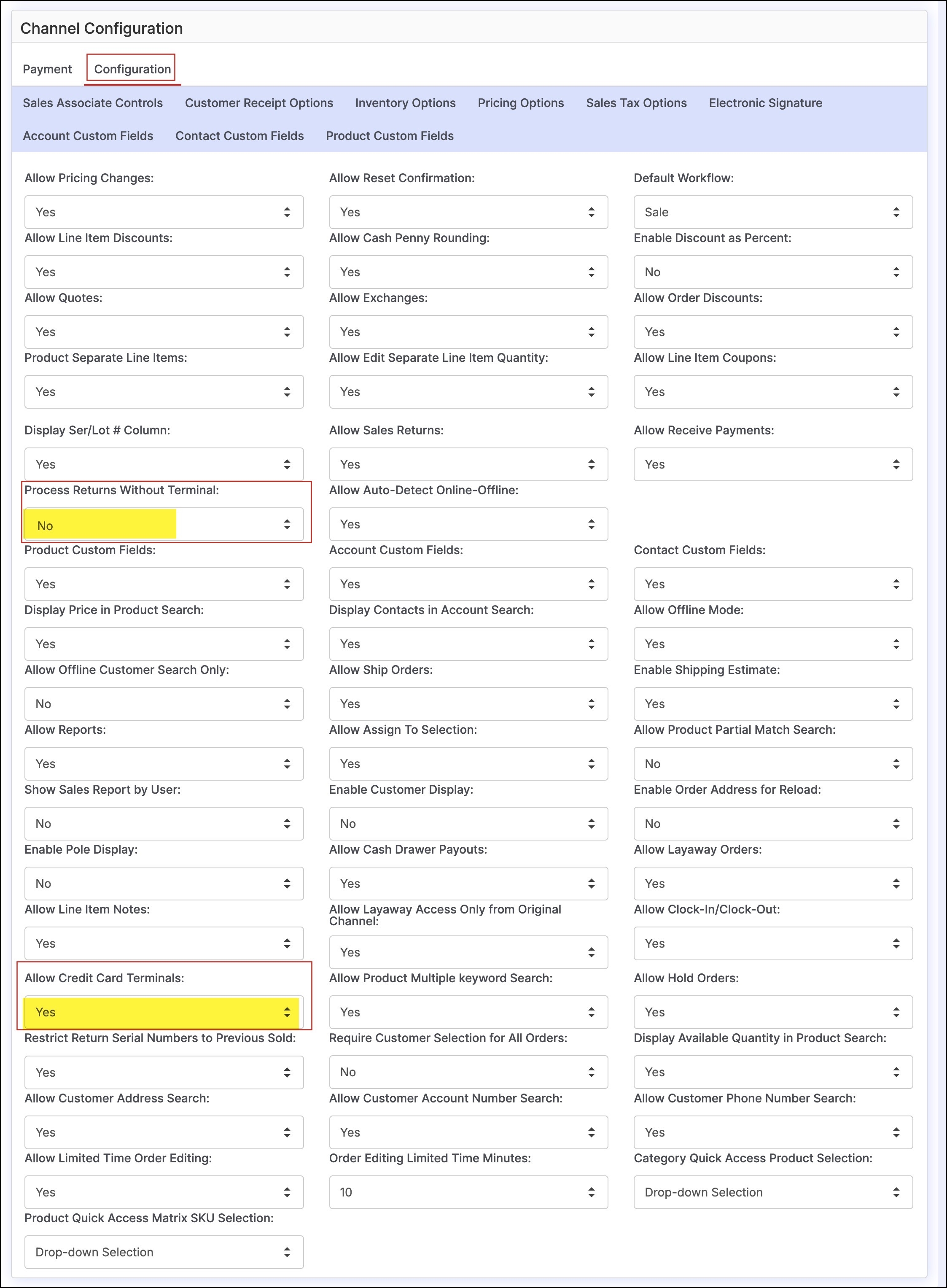The height and width of the screenshot is (1288, 947).
Task: Open Sales Associate Controls section
Action: click(x=93, y=103)
